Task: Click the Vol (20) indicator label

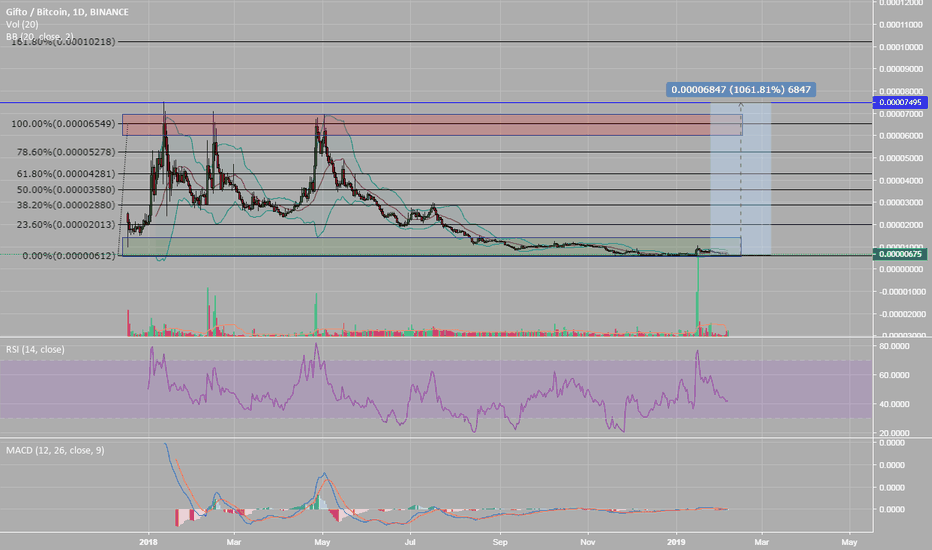Action: pyautogui.click(x=22, y=24)
